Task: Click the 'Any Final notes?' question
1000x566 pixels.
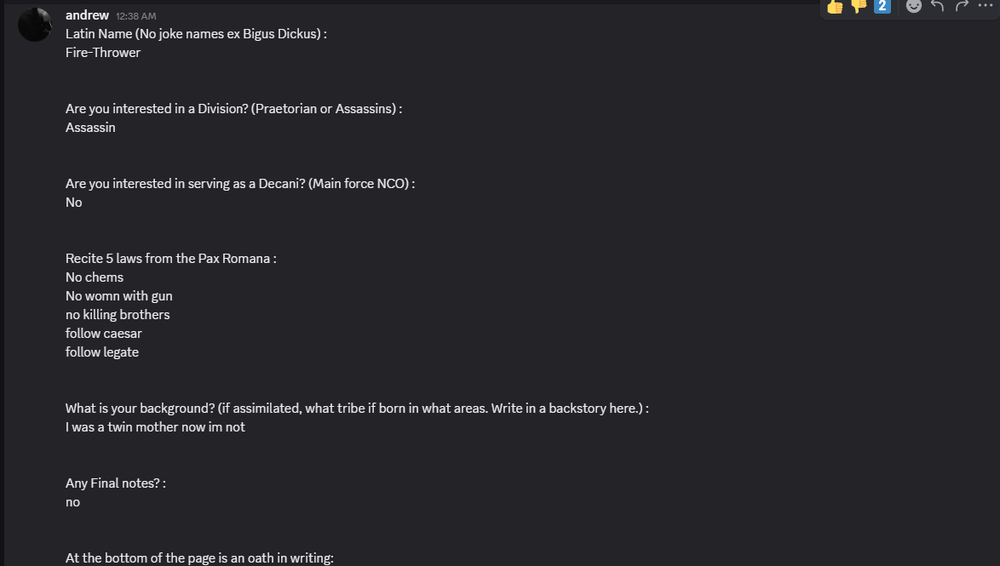Action: pyautogui.click(x=115, y=483)
